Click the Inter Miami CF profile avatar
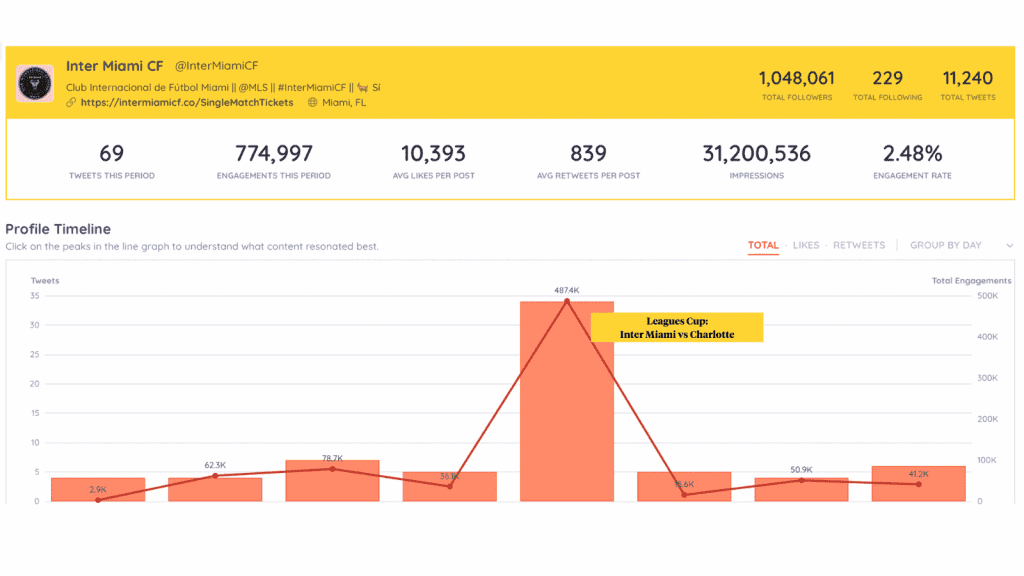This screenshot has width=1024, height=576. (35, 84)
